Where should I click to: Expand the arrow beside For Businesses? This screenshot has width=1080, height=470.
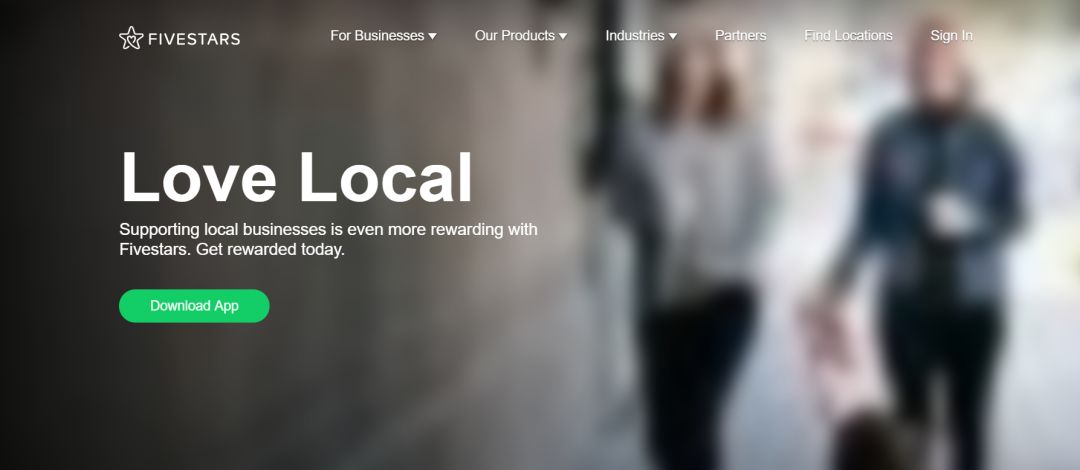coord(433,37)
